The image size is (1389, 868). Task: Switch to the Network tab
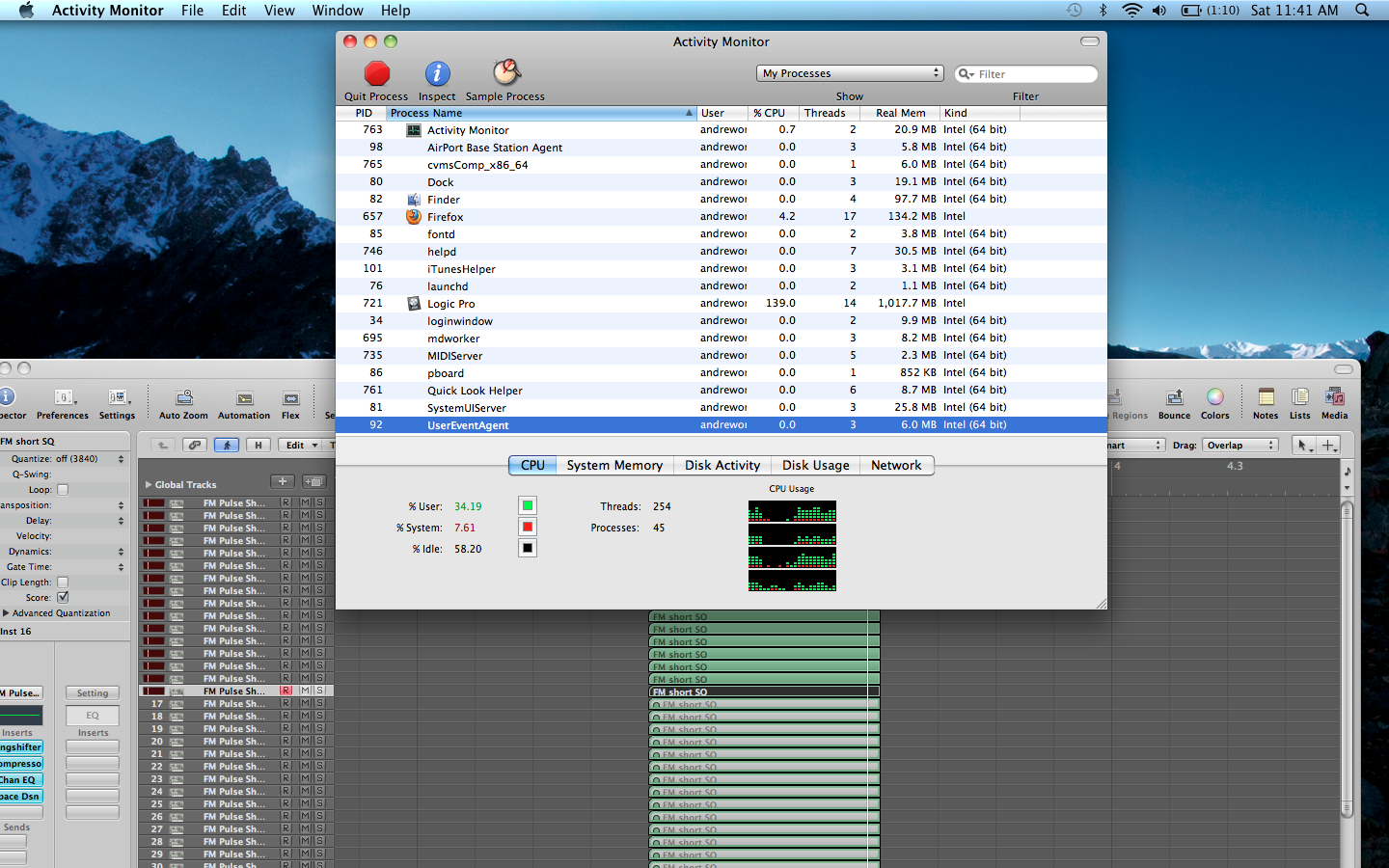coord(896,465)
